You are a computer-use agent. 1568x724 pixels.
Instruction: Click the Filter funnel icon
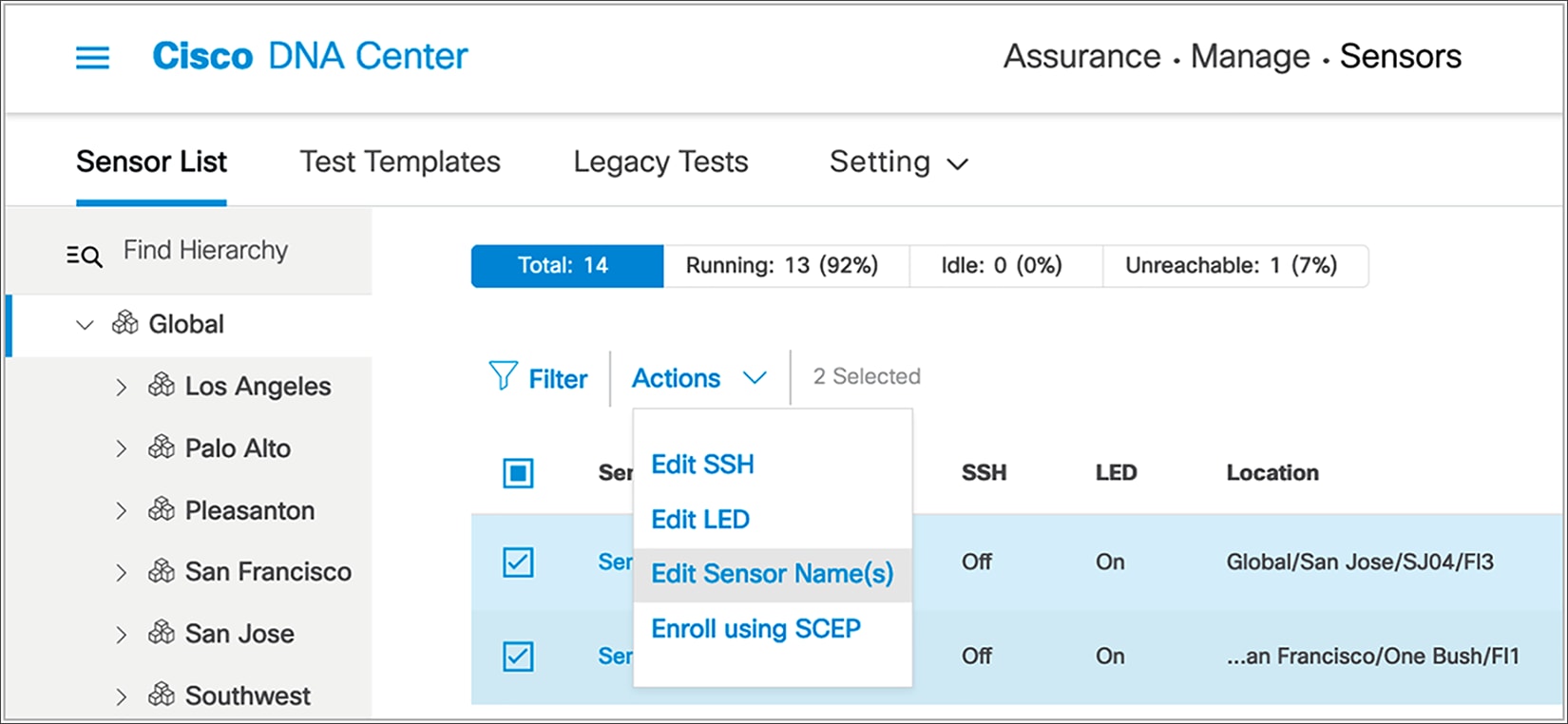(x=503, y=376)
